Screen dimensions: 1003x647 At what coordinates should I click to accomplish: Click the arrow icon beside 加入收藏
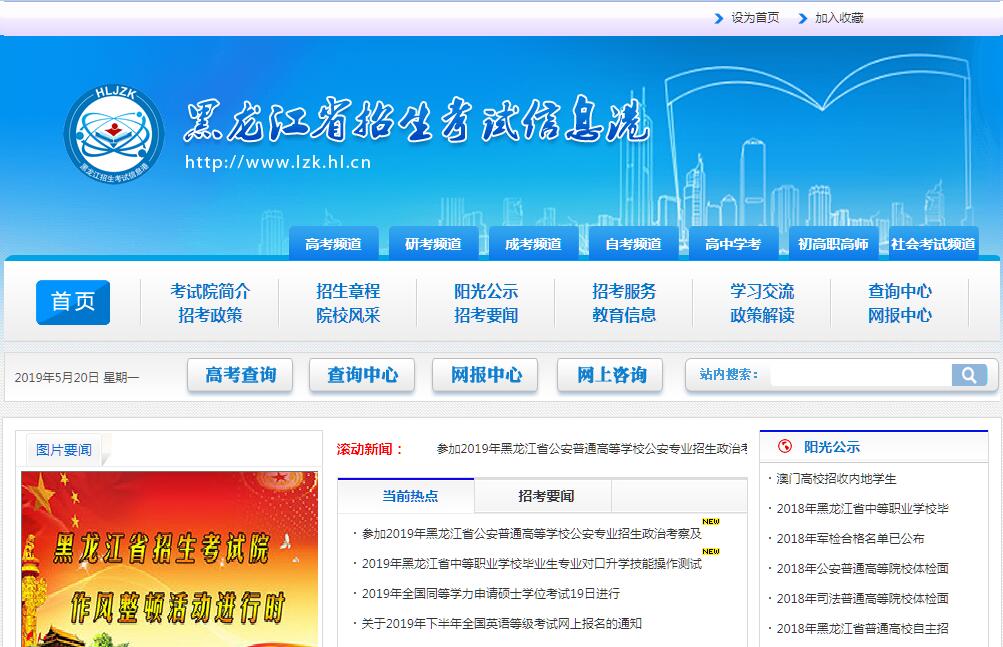802,18
